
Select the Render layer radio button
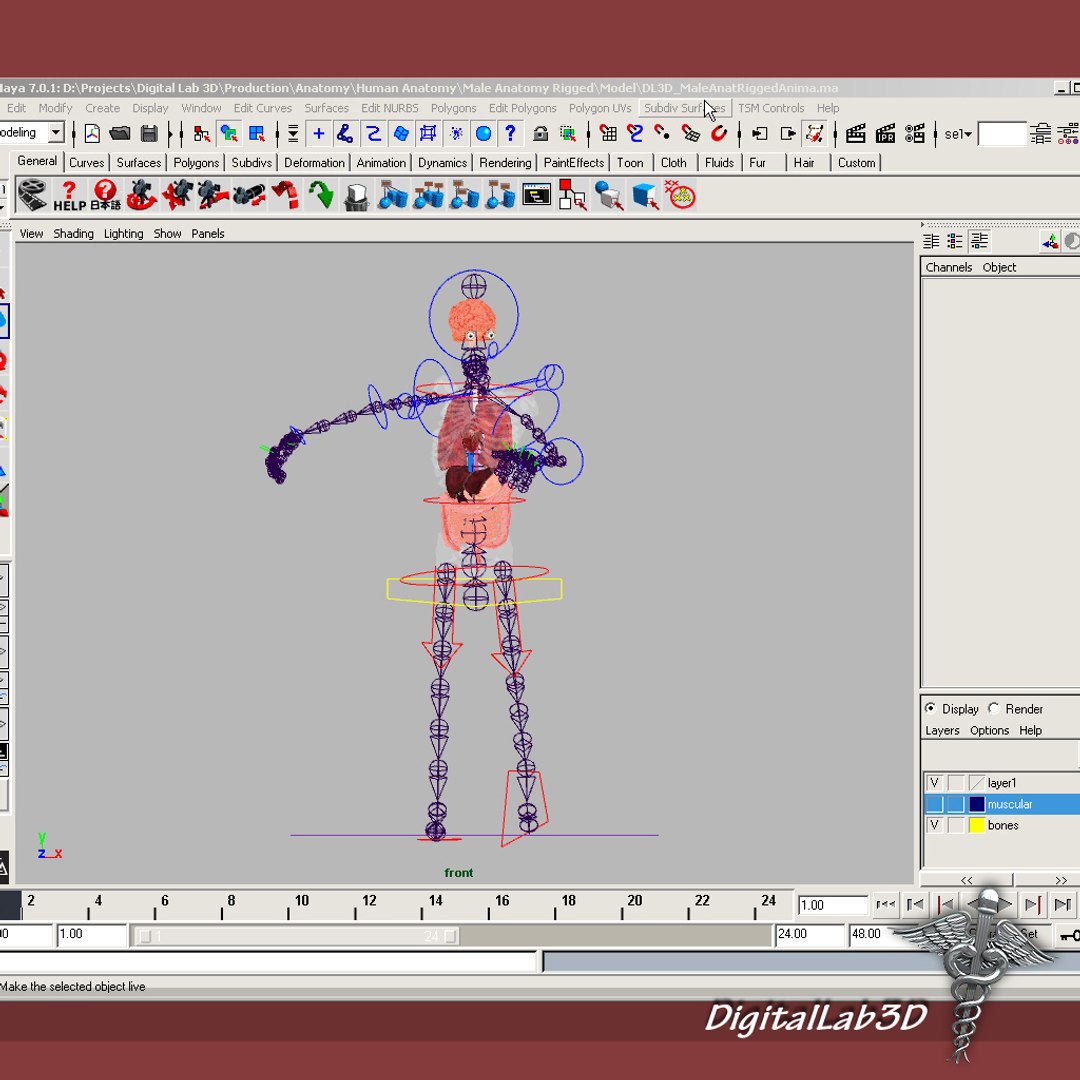pyautogui.click(x=993, y=708)
